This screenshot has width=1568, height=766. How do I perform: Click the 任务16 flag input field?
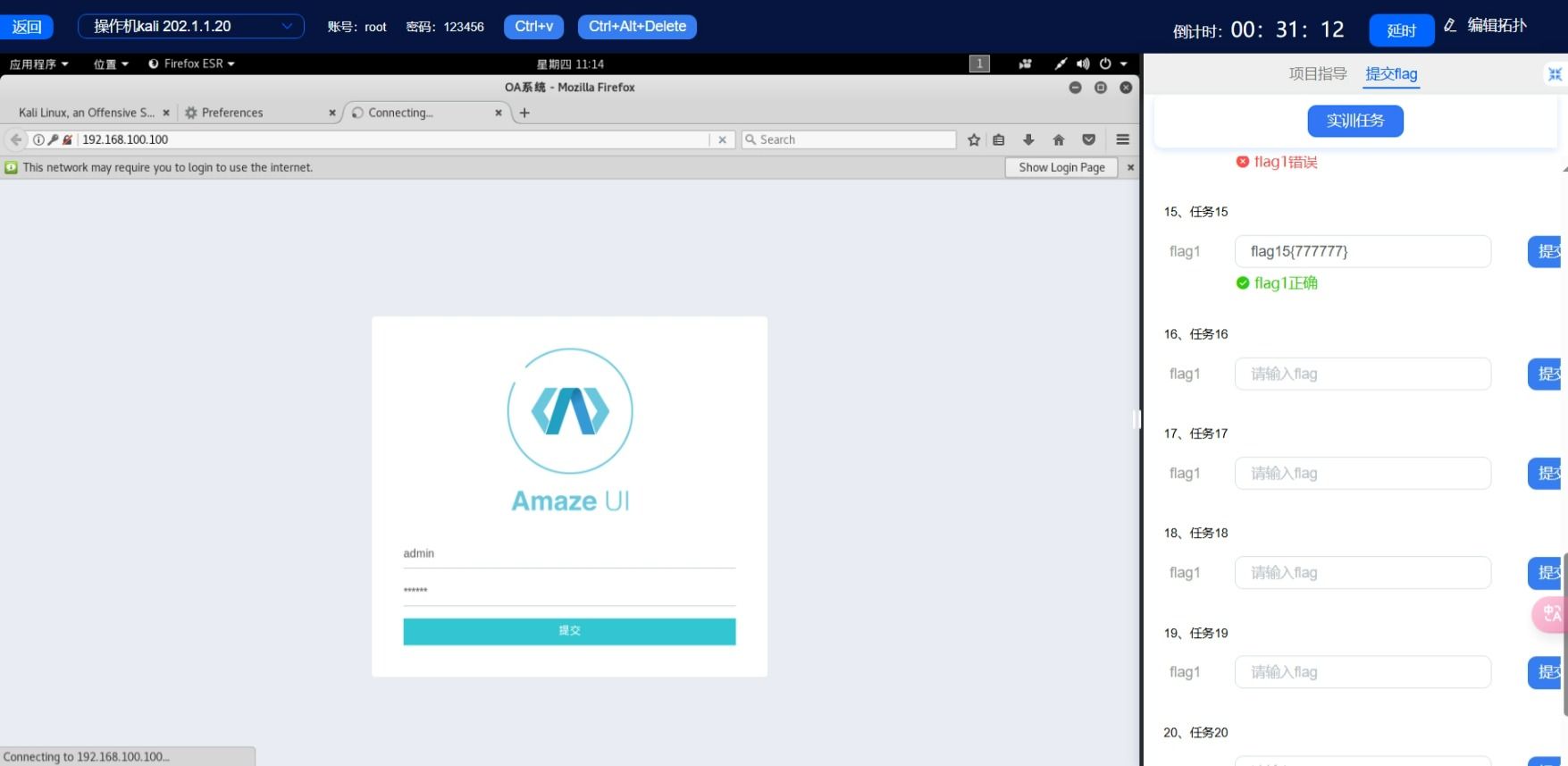(1363, 374)
